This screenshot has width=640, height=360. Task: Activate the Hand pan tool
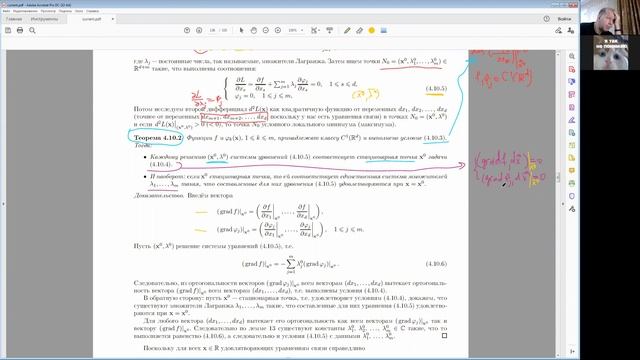click(253, 30)
